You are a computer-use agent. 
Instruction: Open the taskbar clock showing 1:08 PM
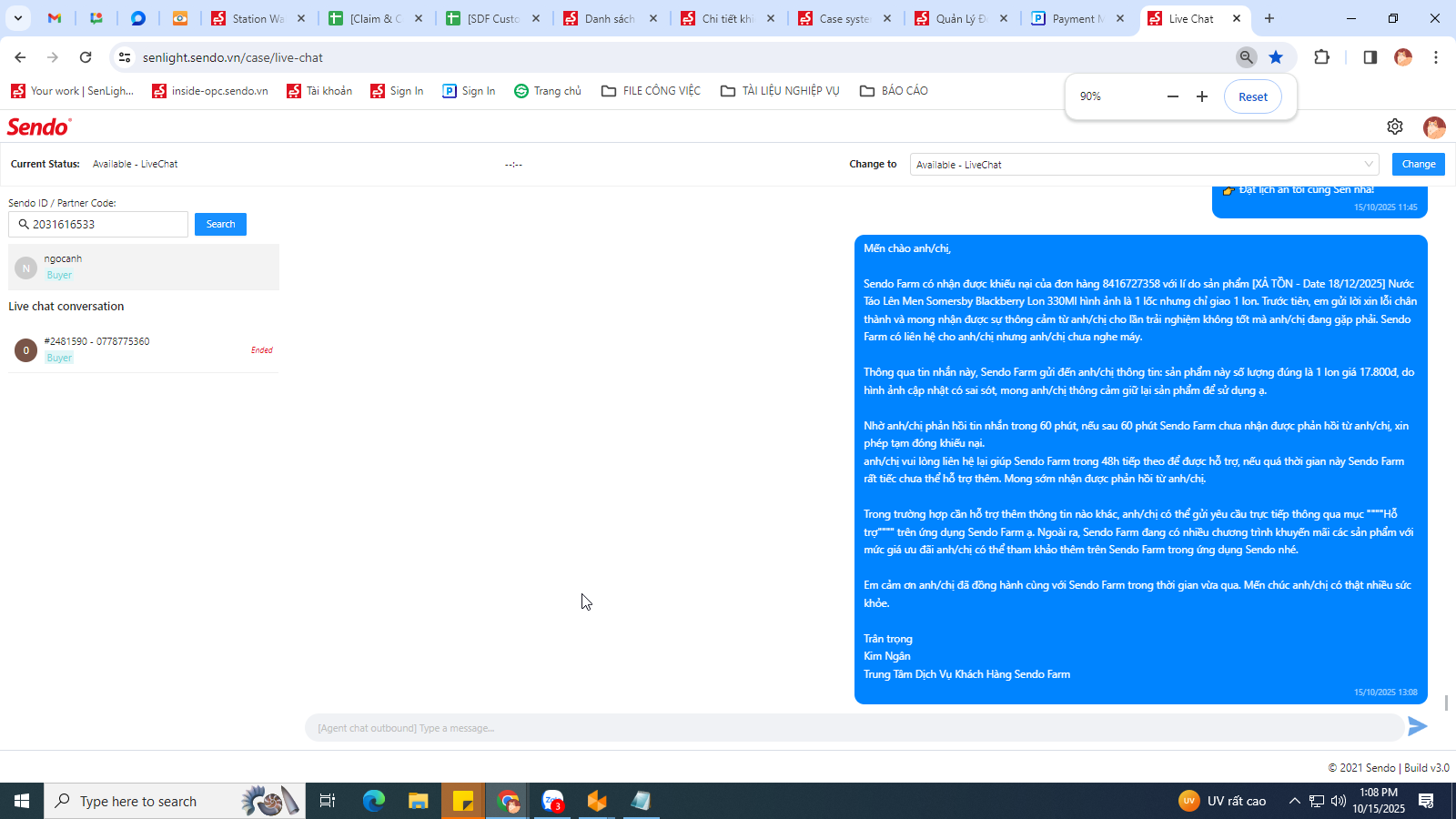pyautogui.click(x=1379, y=801)
